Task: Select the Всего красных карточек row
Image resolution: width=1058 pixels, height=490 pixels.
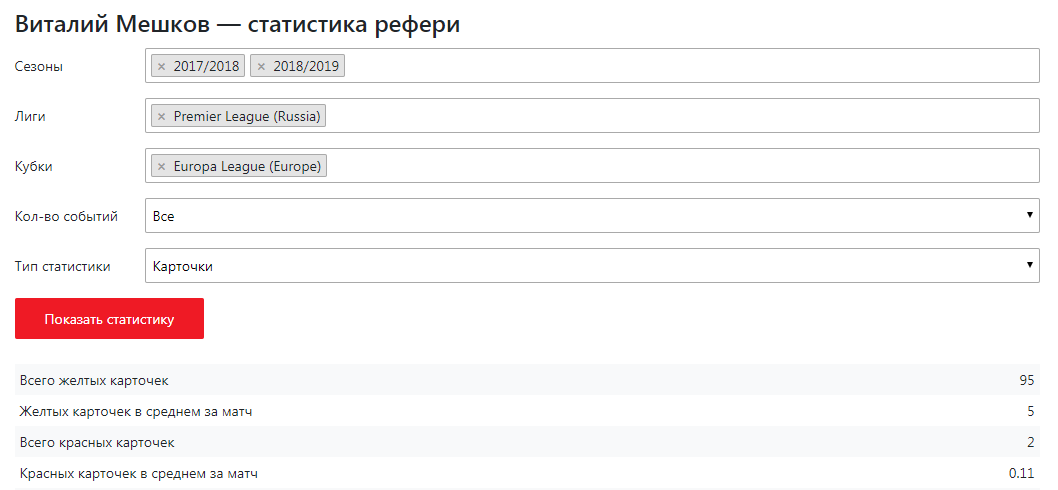Action: tap(526, 442)
